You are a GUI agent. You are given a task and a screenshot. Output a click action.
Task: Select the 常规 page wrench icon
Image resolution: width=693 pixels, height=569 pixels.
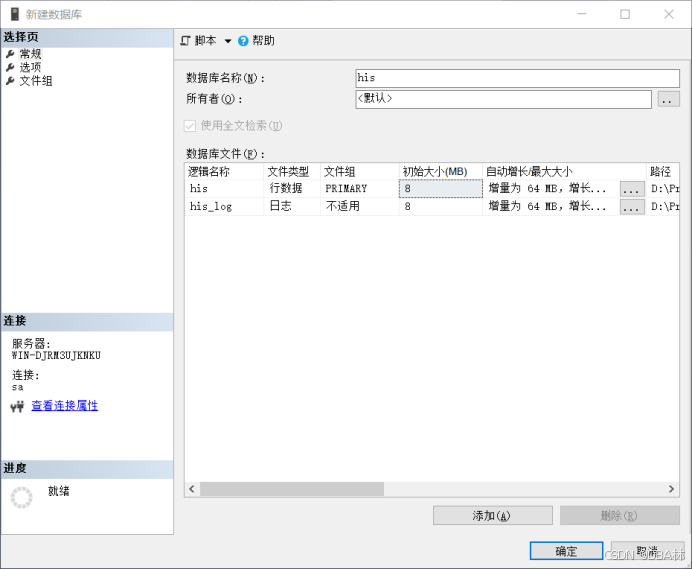coord(10,54)
